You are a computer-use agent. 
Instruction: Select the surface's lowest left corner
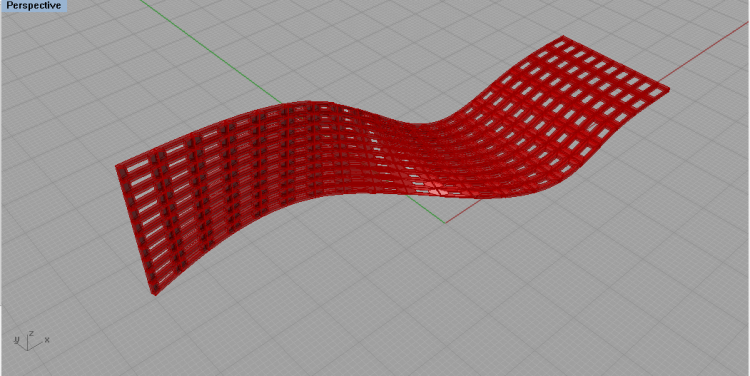click(x=155, y=293)
